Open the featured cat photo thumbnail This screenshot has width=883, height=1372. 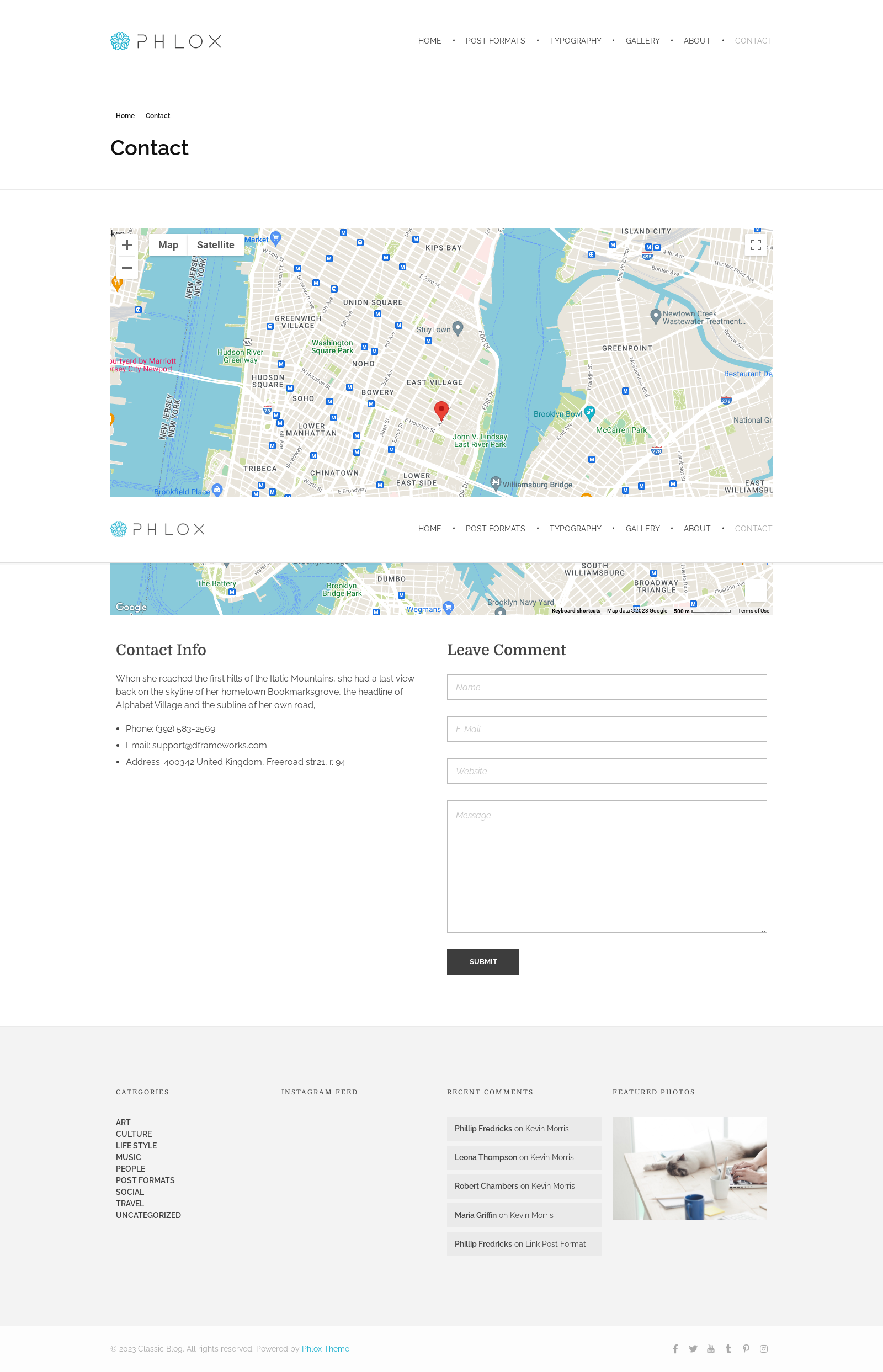click(689, 1168)
